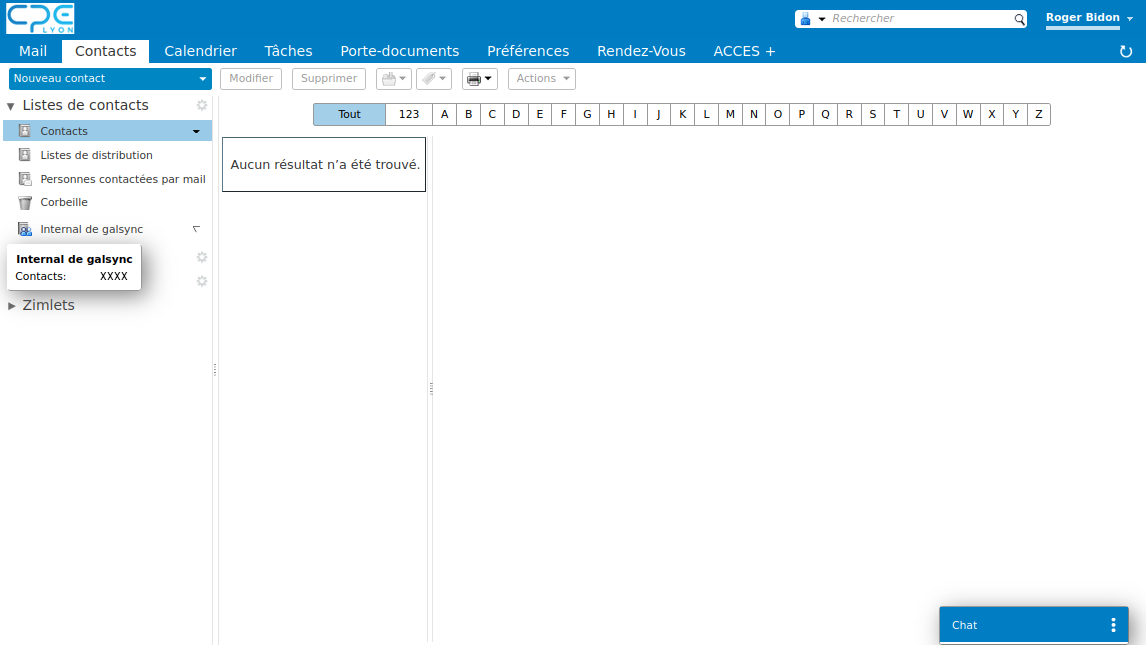Switch to the Mail tab
The image size is (1146, 645).
pyautogui.click(x=33, y=51)
